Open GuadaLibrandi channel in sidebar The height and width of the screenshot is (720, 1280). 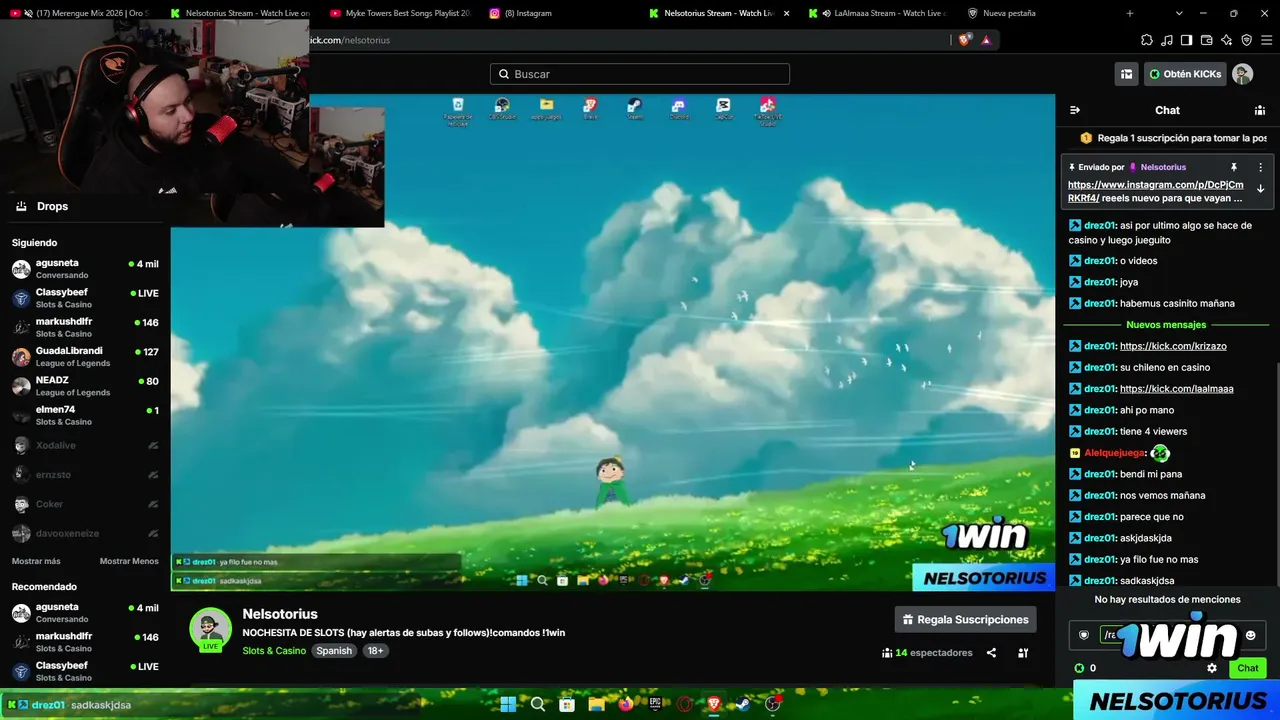(85, 357)
